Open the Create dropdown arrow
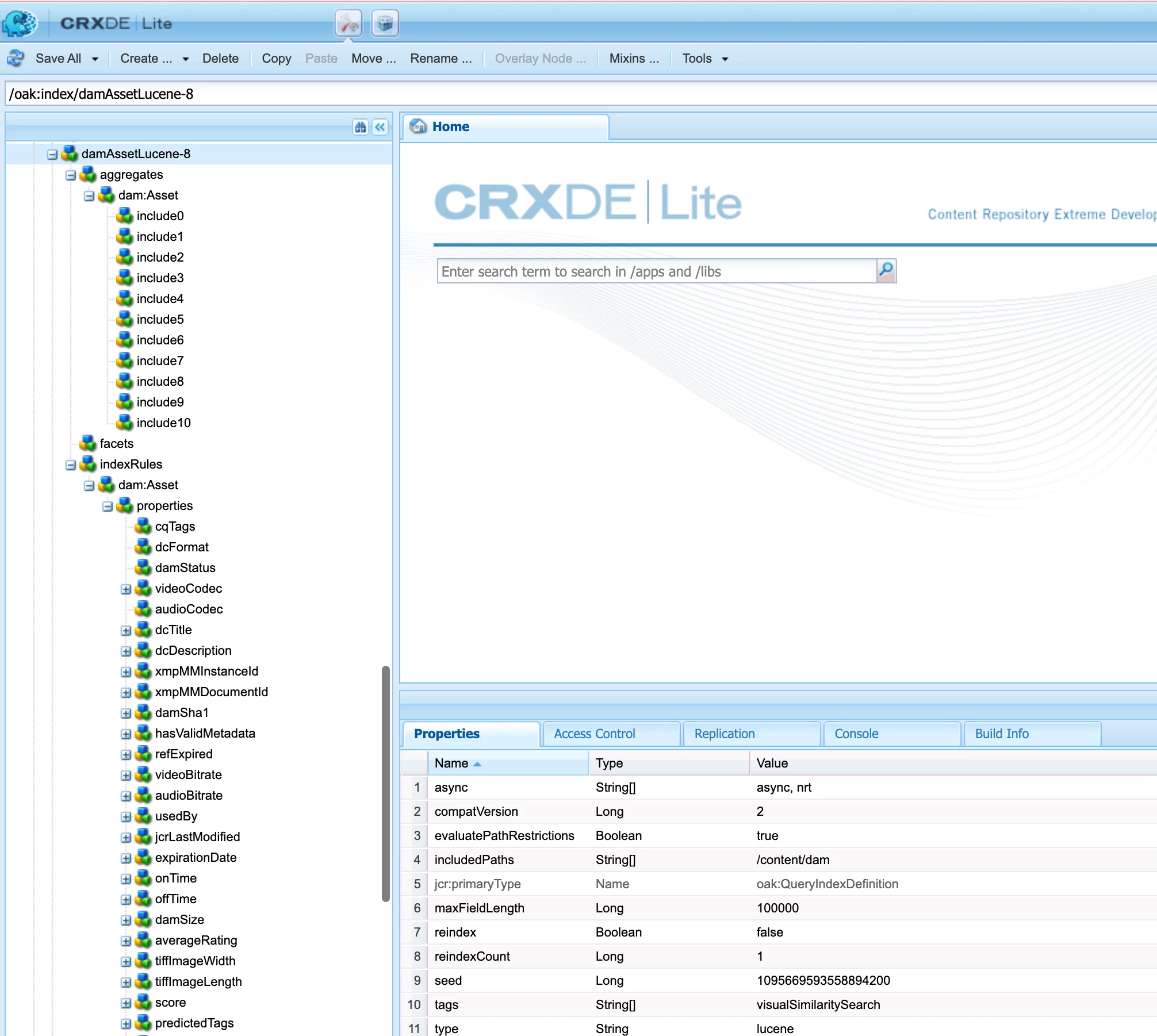Image resolution: width=1157 pixels, height=1036 pixels. click(x=185, y=59)
